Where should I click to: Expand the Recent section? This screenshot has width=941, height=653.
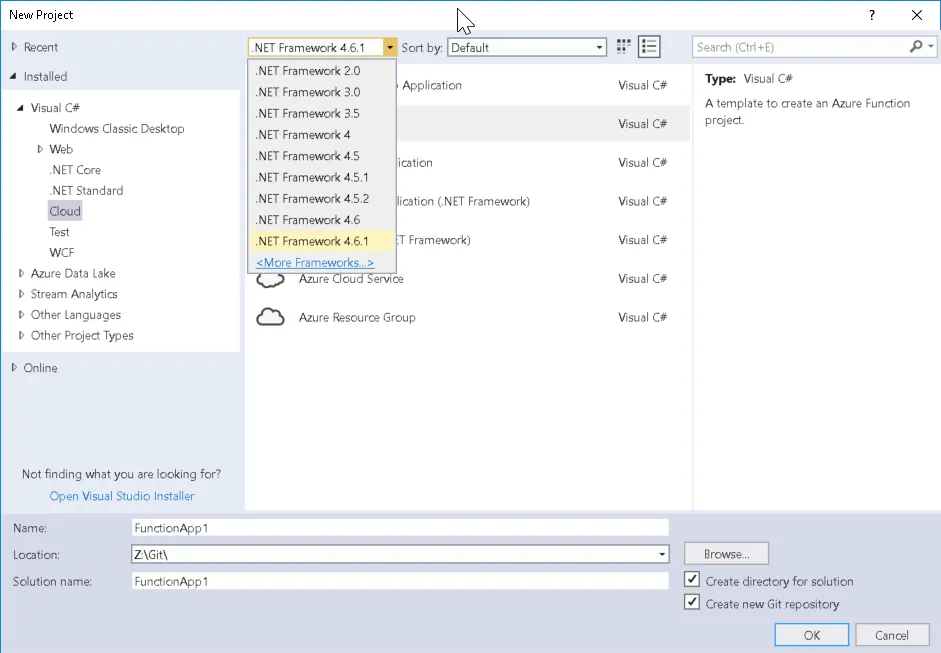pyautogui.click(x=14, y=47)
